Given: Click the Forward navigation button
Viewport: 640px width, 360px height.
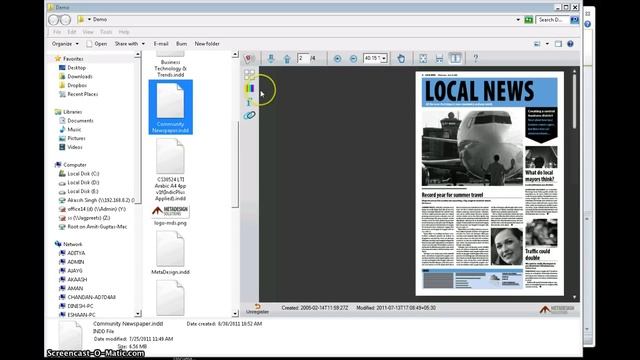Looking at the screenshot, I should coord(66,20).
